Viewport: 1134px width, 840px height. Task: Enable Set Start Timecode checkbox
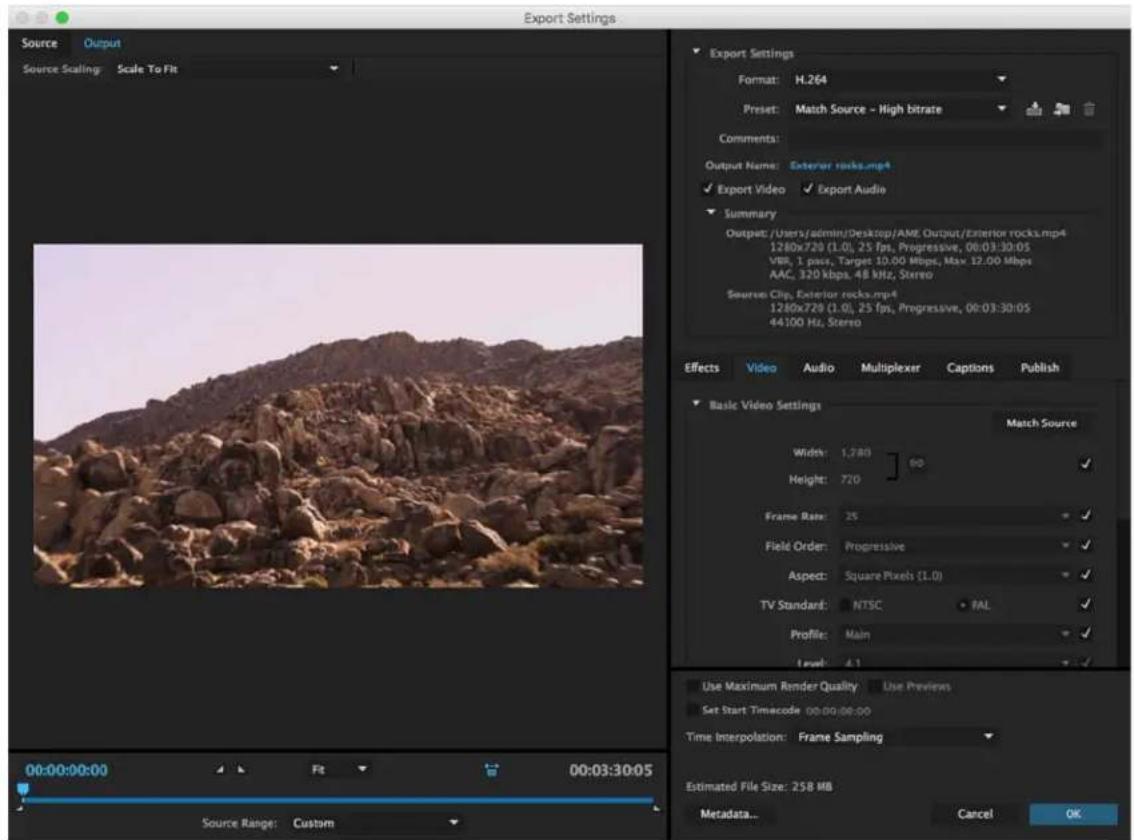[693, 710]
